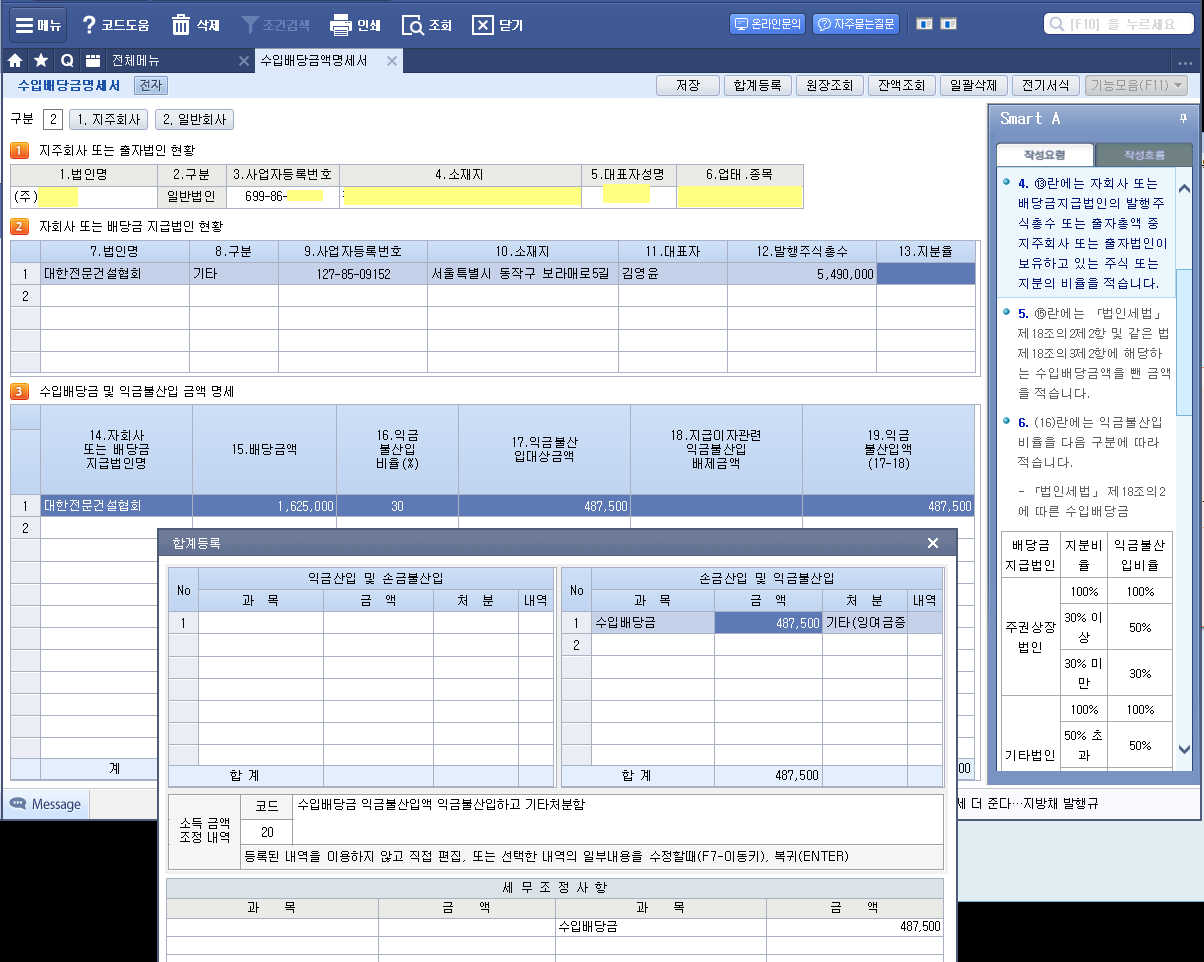Close the 합계등록 dialog
This screenshot has height=962, width=1204.
[932, 543]
